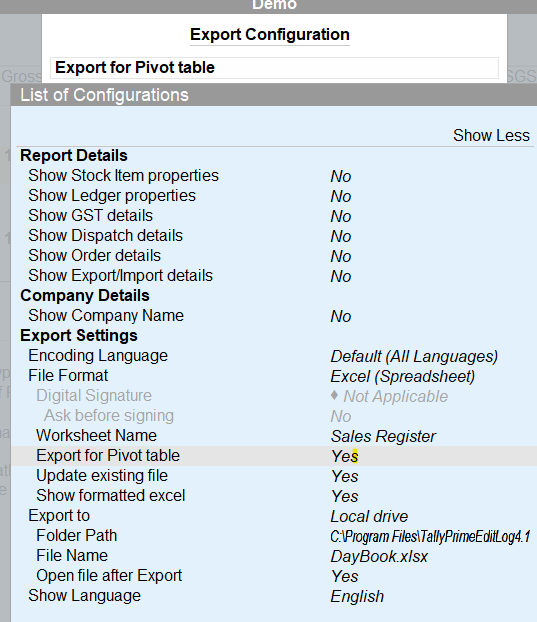This screenshot has height=622, width=537.
Task: Open File Format Excel (Spreadsheet) option
Action: tap(403, 376)
